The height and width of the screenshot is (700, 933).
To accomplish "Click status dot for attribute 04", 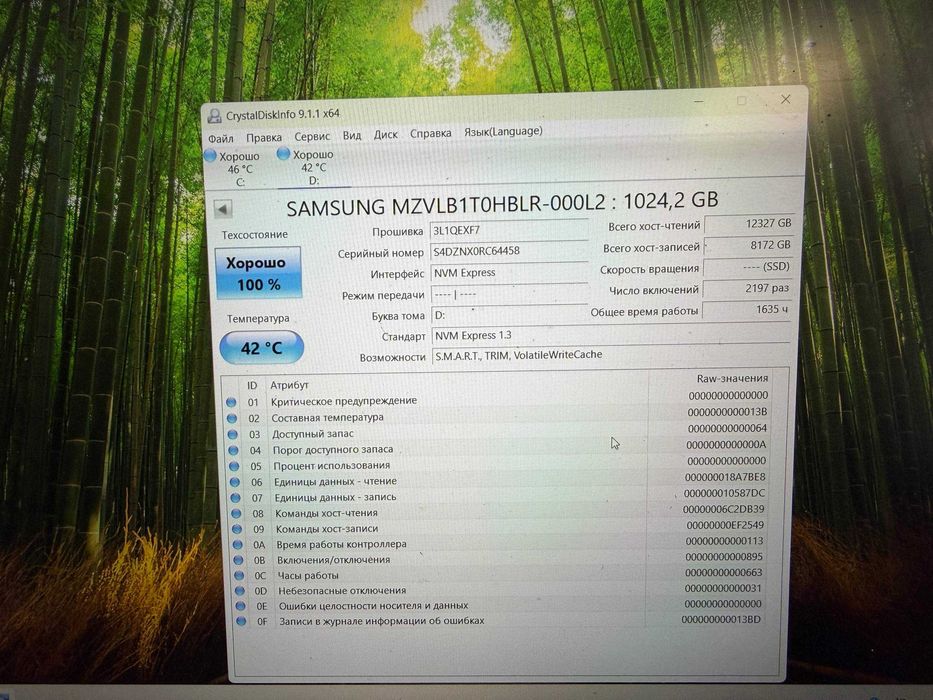I will [233, 451].
